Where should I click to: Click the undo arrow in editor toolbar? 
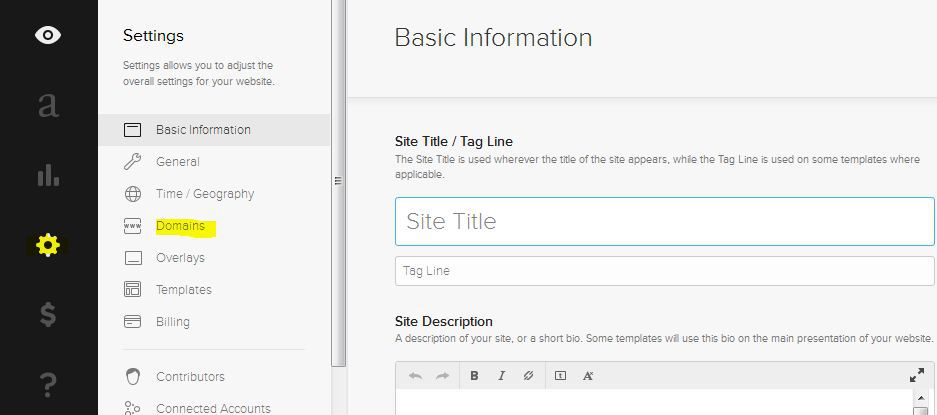(x=416, y=376)
